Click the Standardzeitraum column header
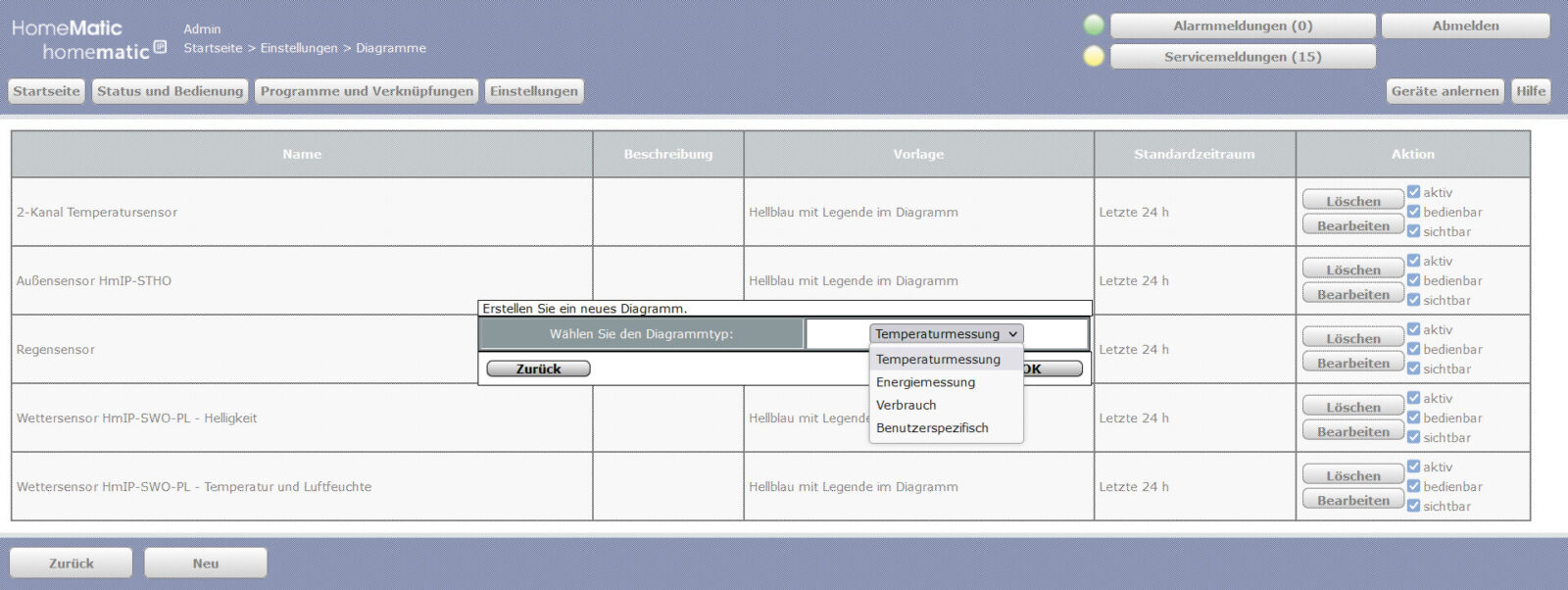 1195,154
